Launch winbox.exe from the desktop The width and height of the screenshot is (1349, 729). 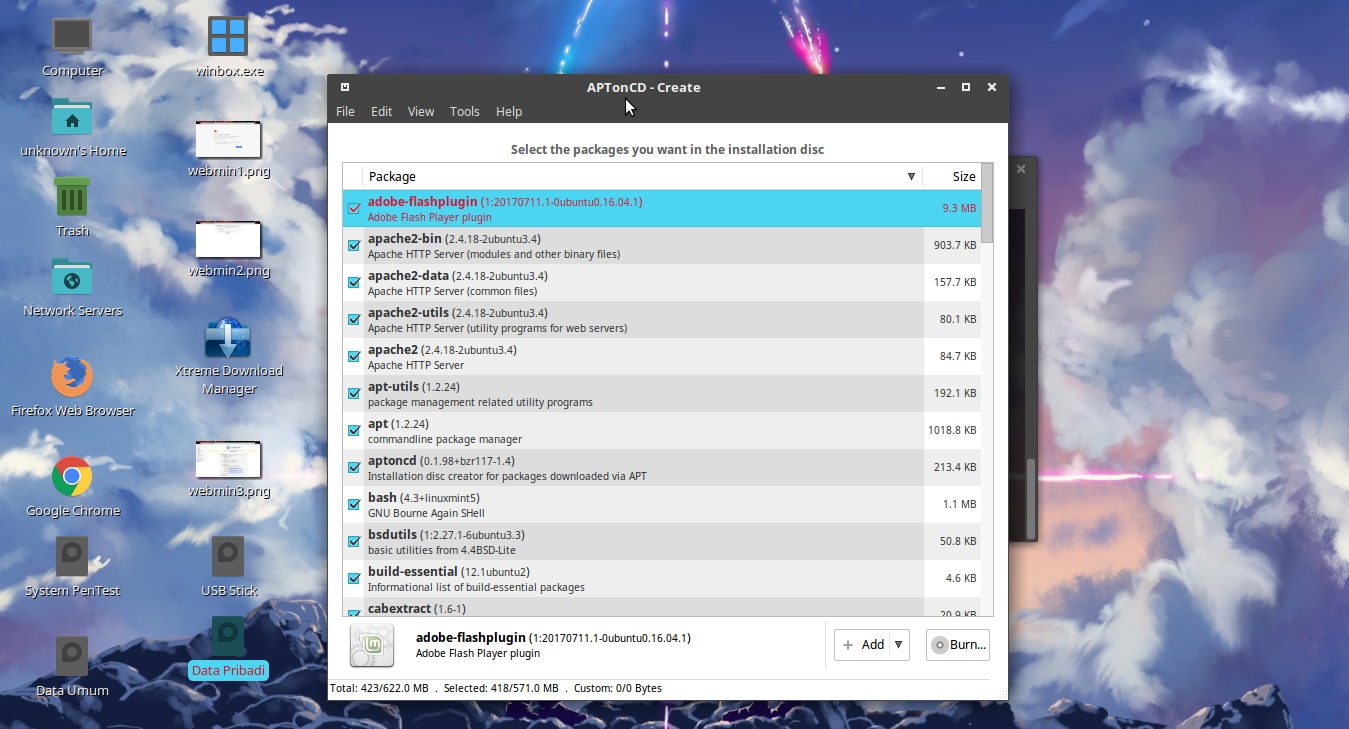[227, 35]
